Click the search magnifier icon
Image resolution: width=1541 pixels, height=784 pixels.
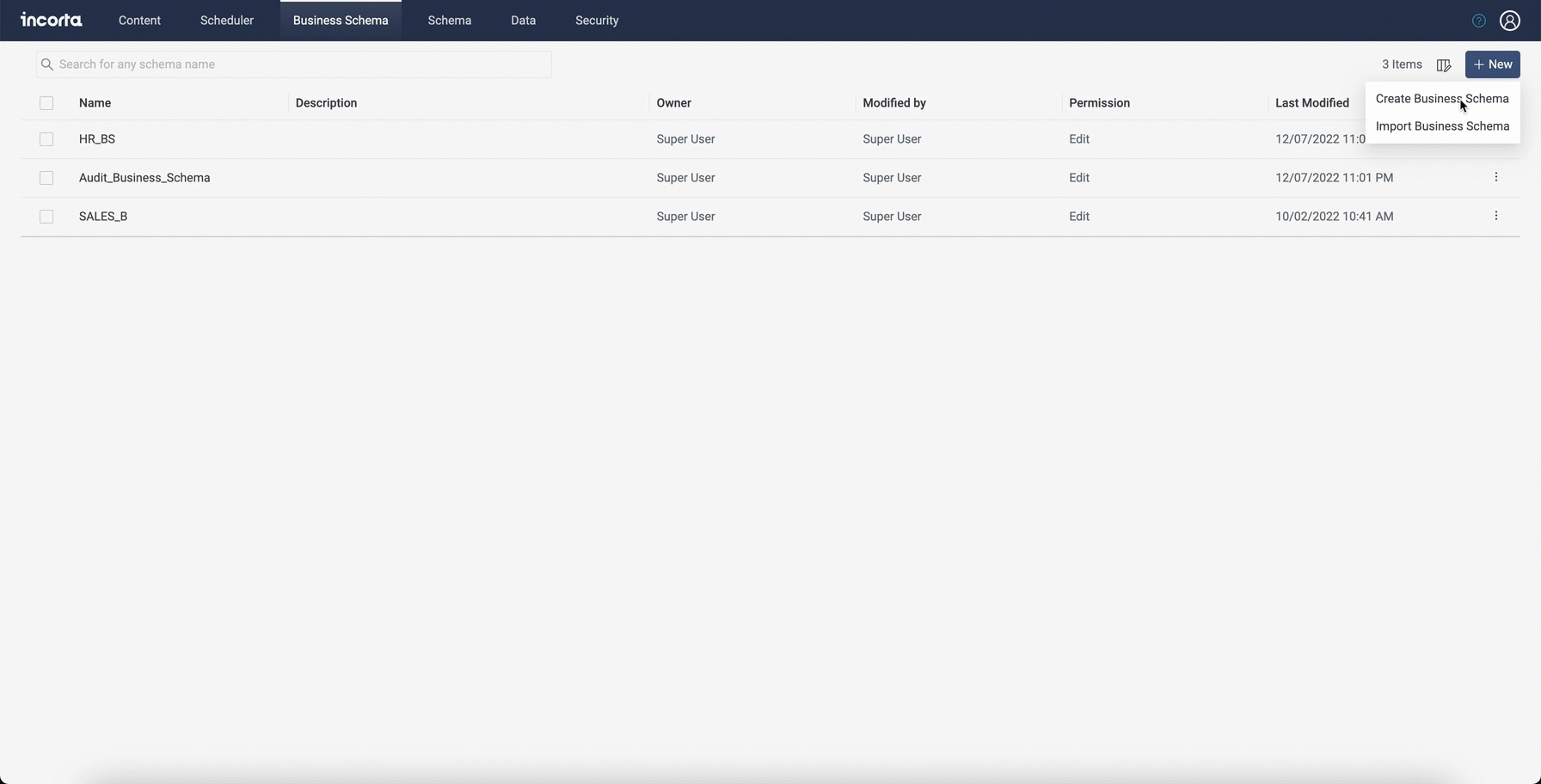(47, 64)
